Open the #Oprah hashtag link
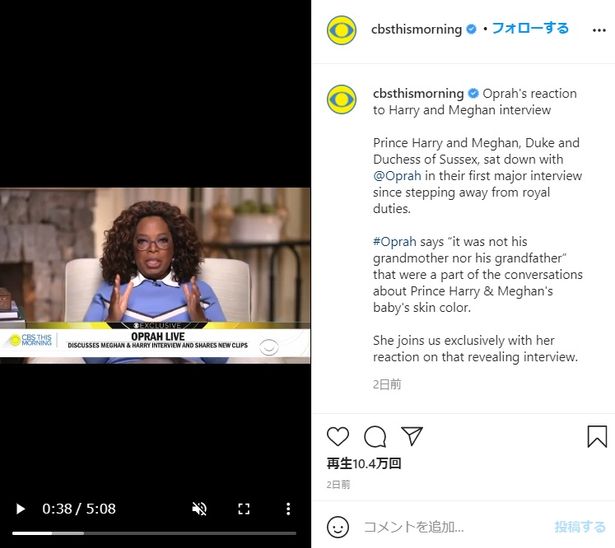Image resolution: width=615 pixels, height=548 pixels. coord(394,242)
